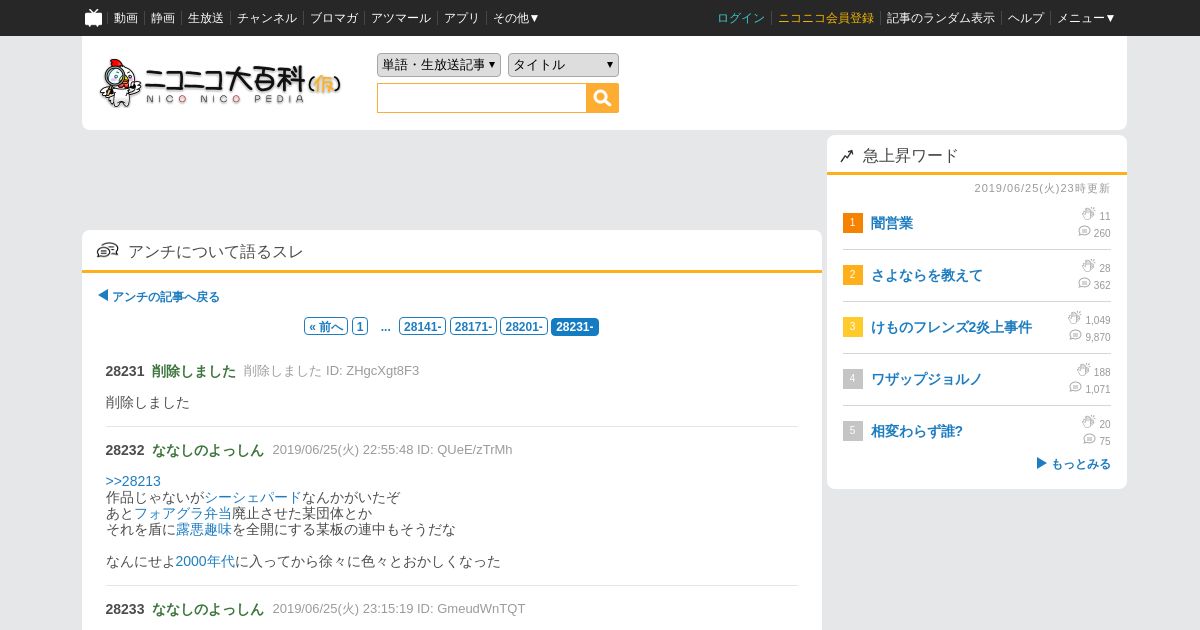Open the 単語・生放送記事 category dropdown
This screenshot has height=630, width=1200.
click(439, 65)
